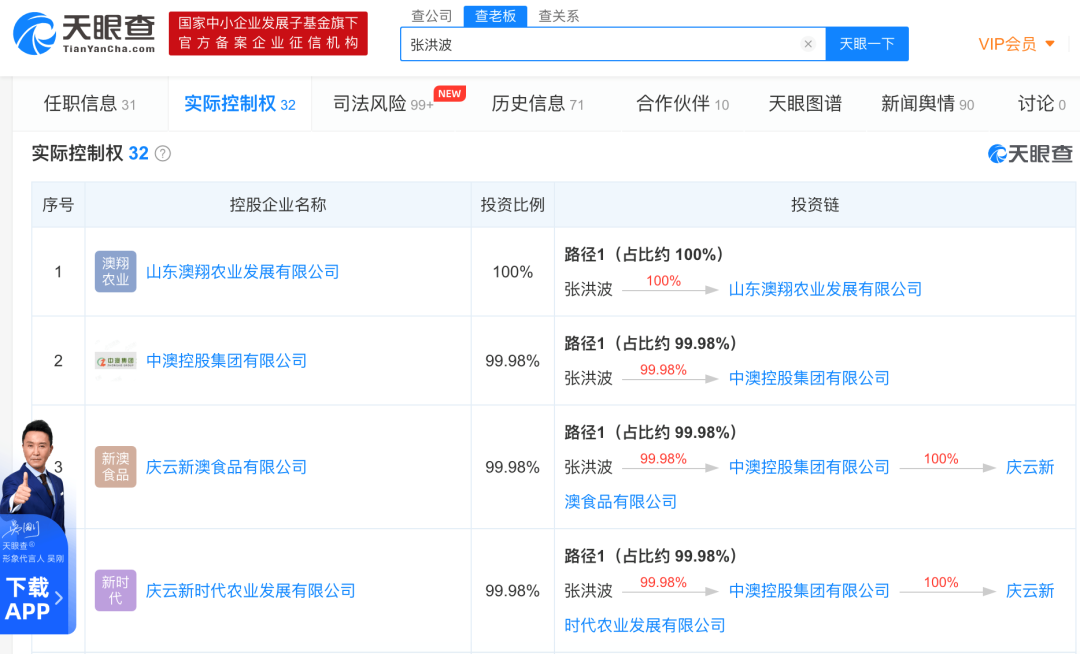The width and height of the screenshot is (1080, 654).
Task: Click the 中澳集团 company logo thumbnail
Action: tap(115, 361)
